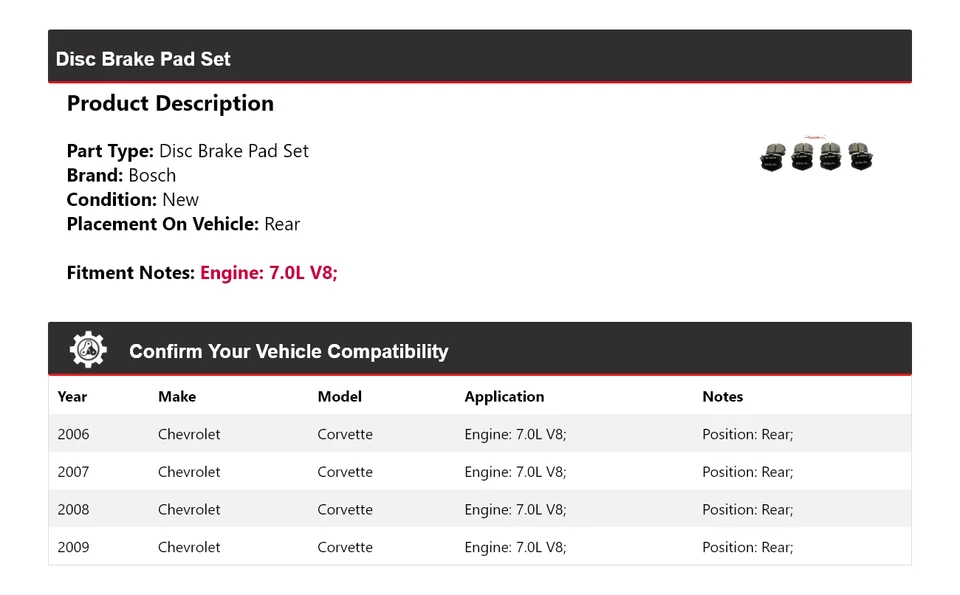Click the Confirm Your Vehicle Compatibility title
The width and height of the screenshot is (960, 595).
coord(288,351)
